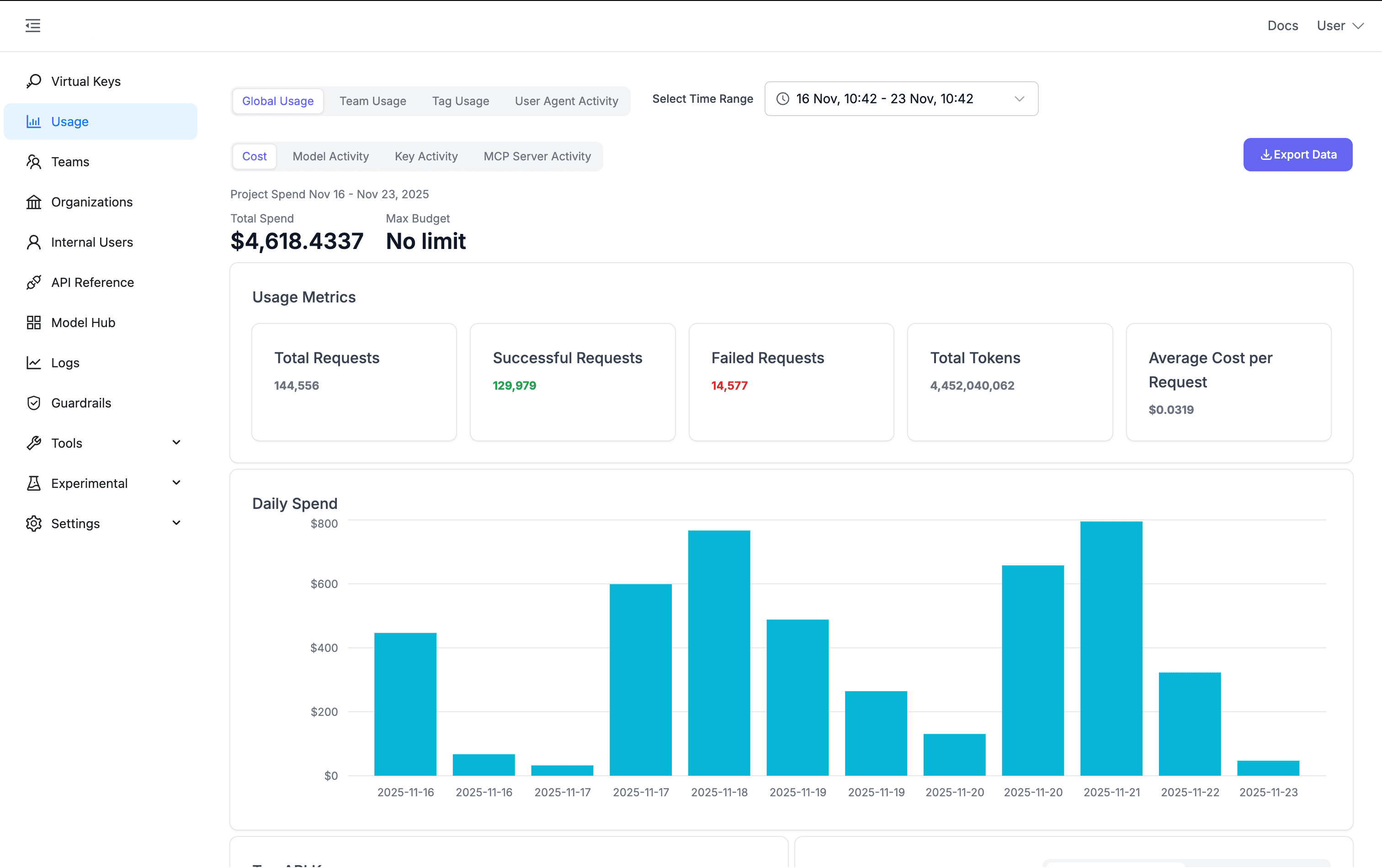The width and height of the screenshot is (1382, 868).
Task: Switch to the Team Usage tab
Action: pyautogui.click(x=372, y=101)
